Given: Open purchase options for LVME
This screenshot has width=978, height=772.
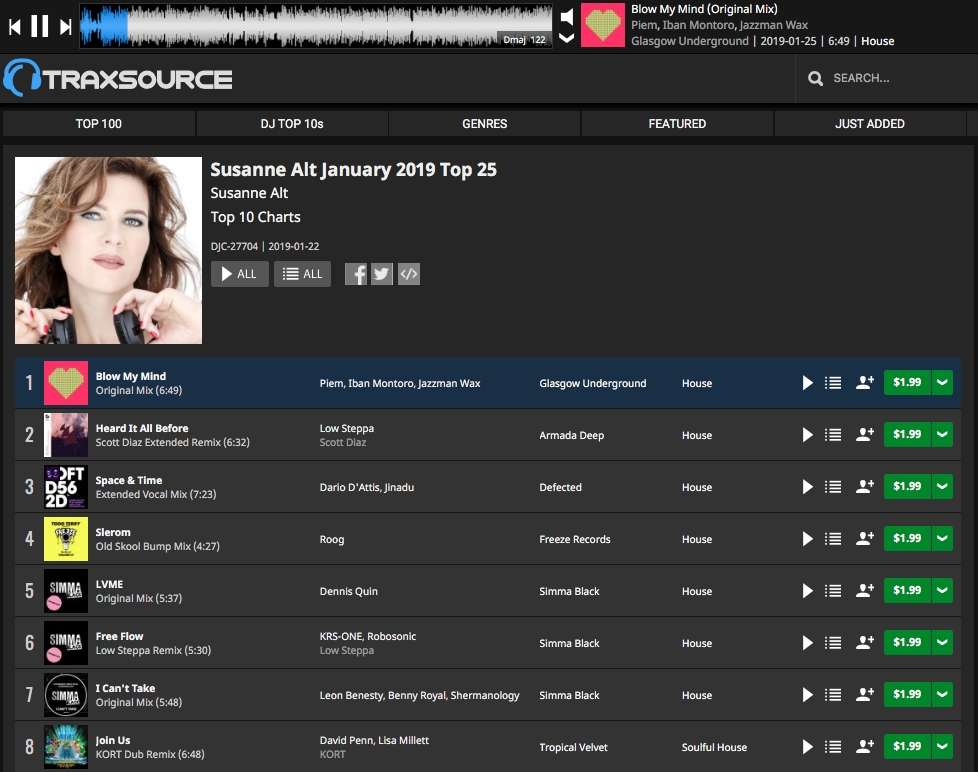Looking at the screenshot, I should click(x=942, y=590).
